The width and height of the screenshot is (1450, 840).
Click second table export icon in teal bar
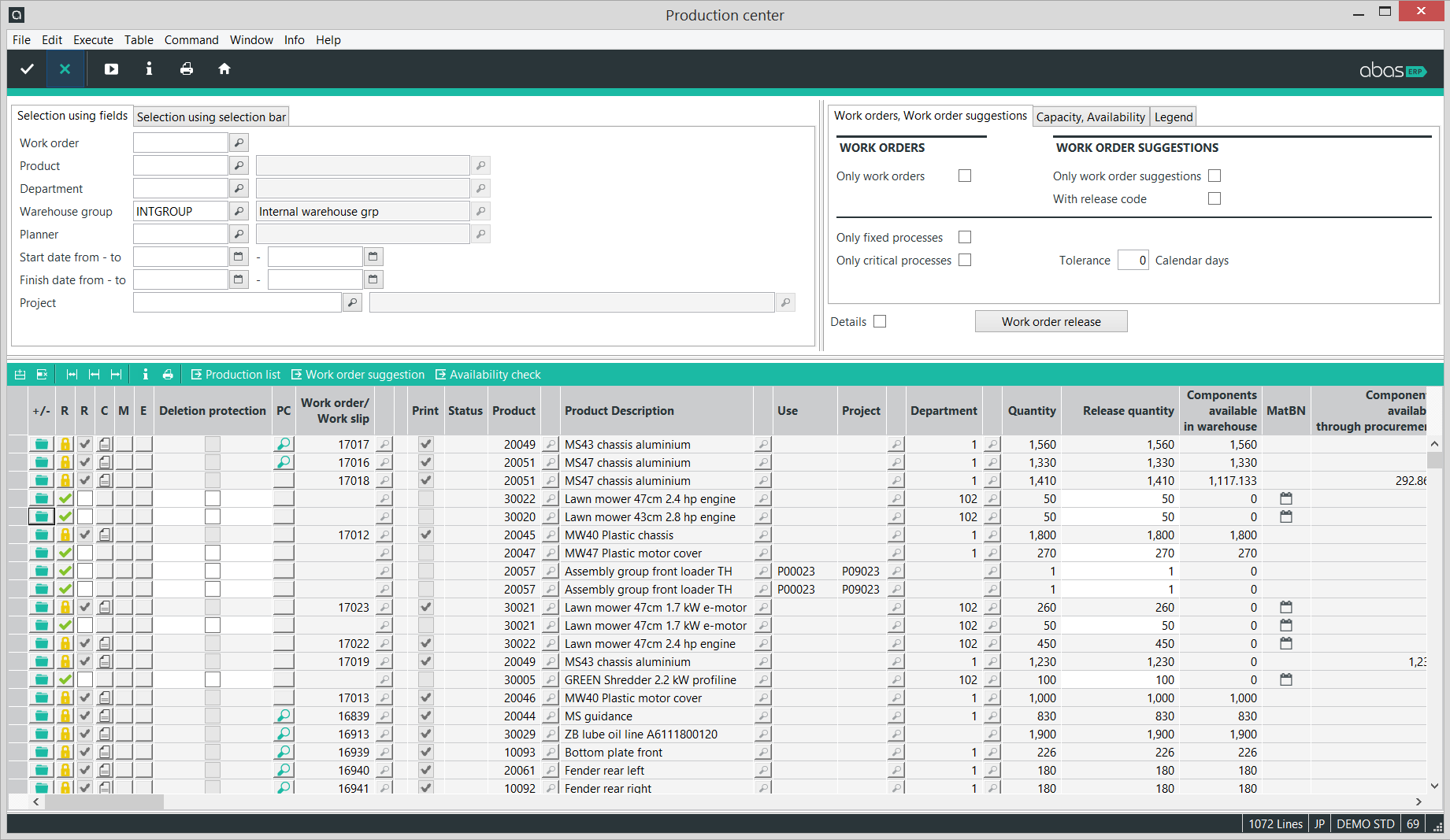42,375
